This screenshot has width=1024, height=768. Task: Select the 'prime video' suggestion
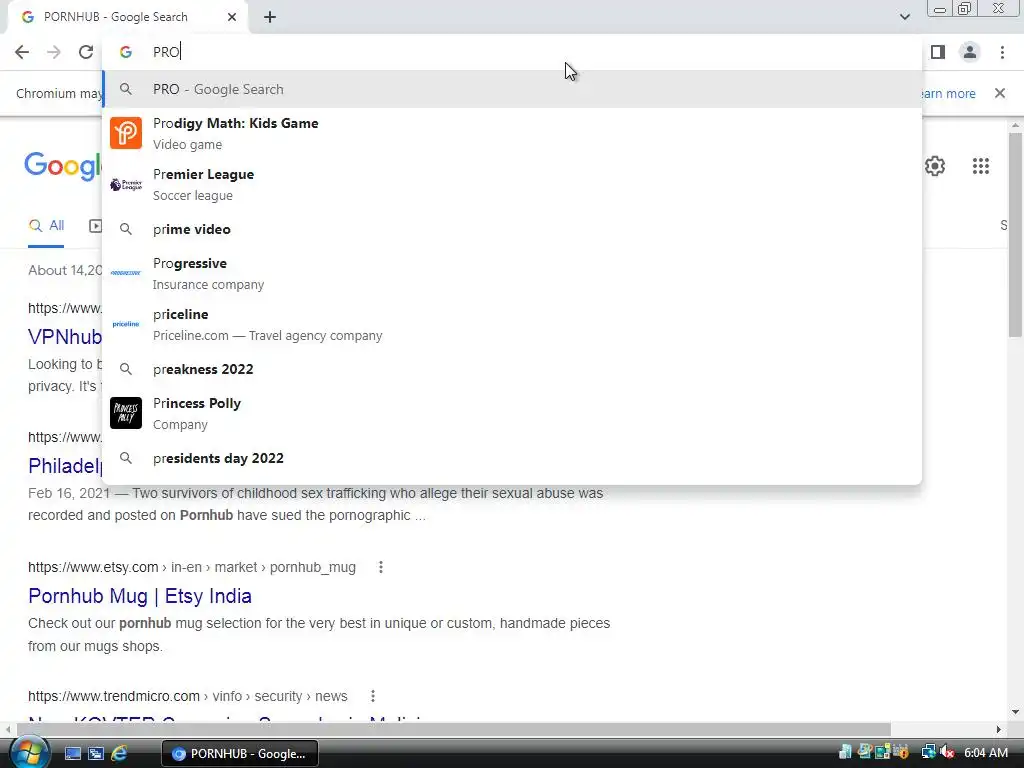513,229
